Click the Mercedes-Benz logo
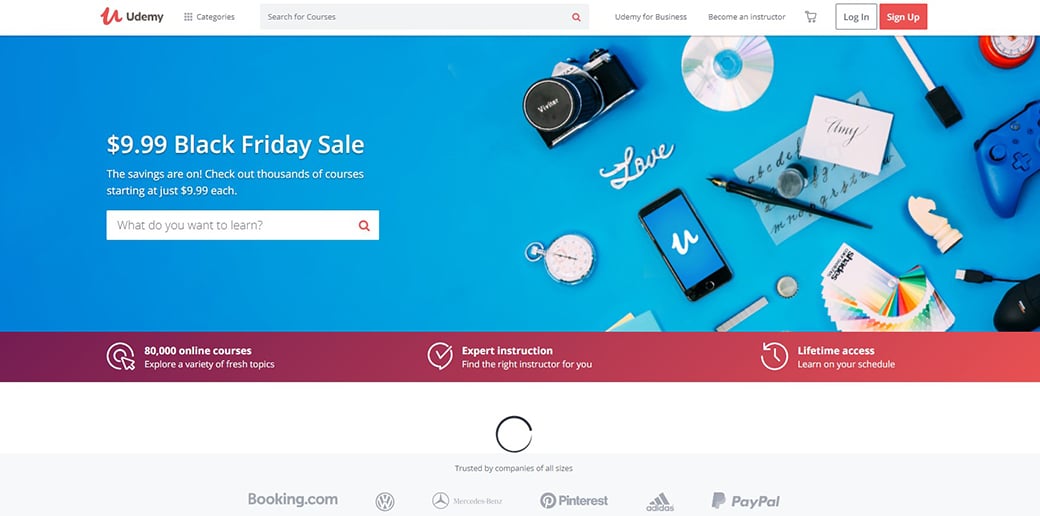The width and height of the screenshot is (1040, 516). [x=467, y=501]
